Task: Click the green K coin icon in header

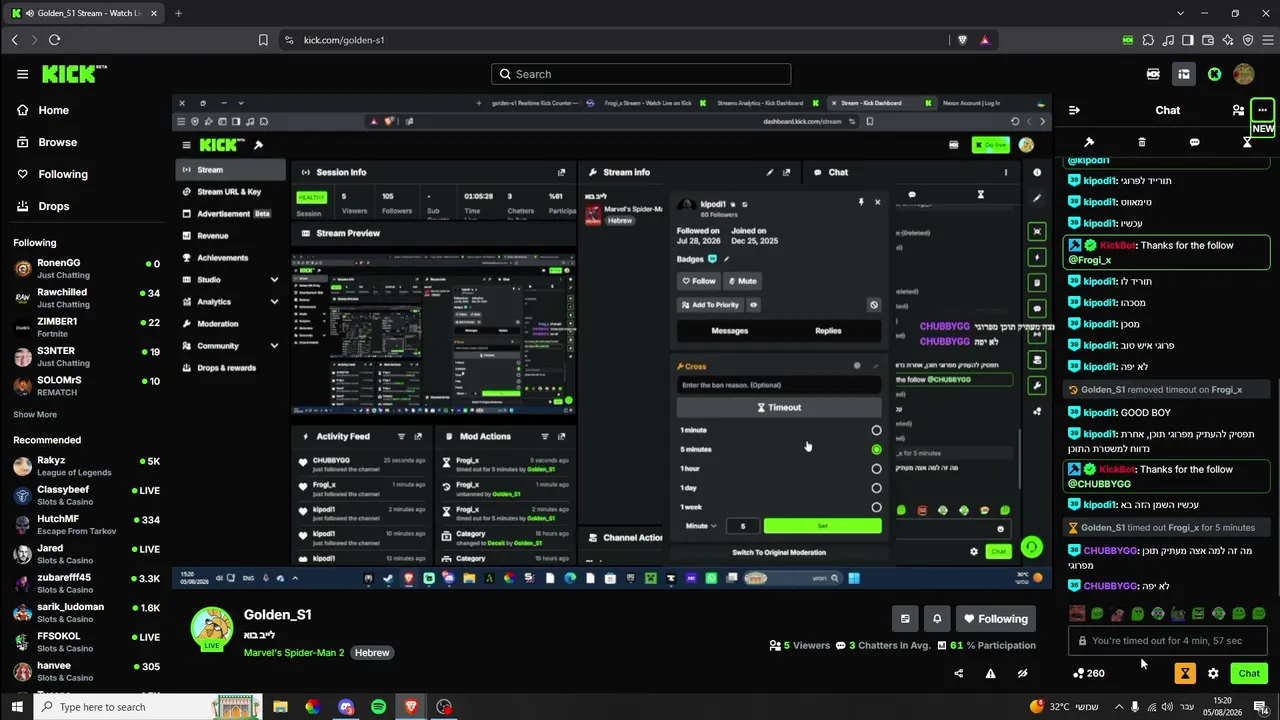Action: pyautogui.click(x=1214, y=74)
